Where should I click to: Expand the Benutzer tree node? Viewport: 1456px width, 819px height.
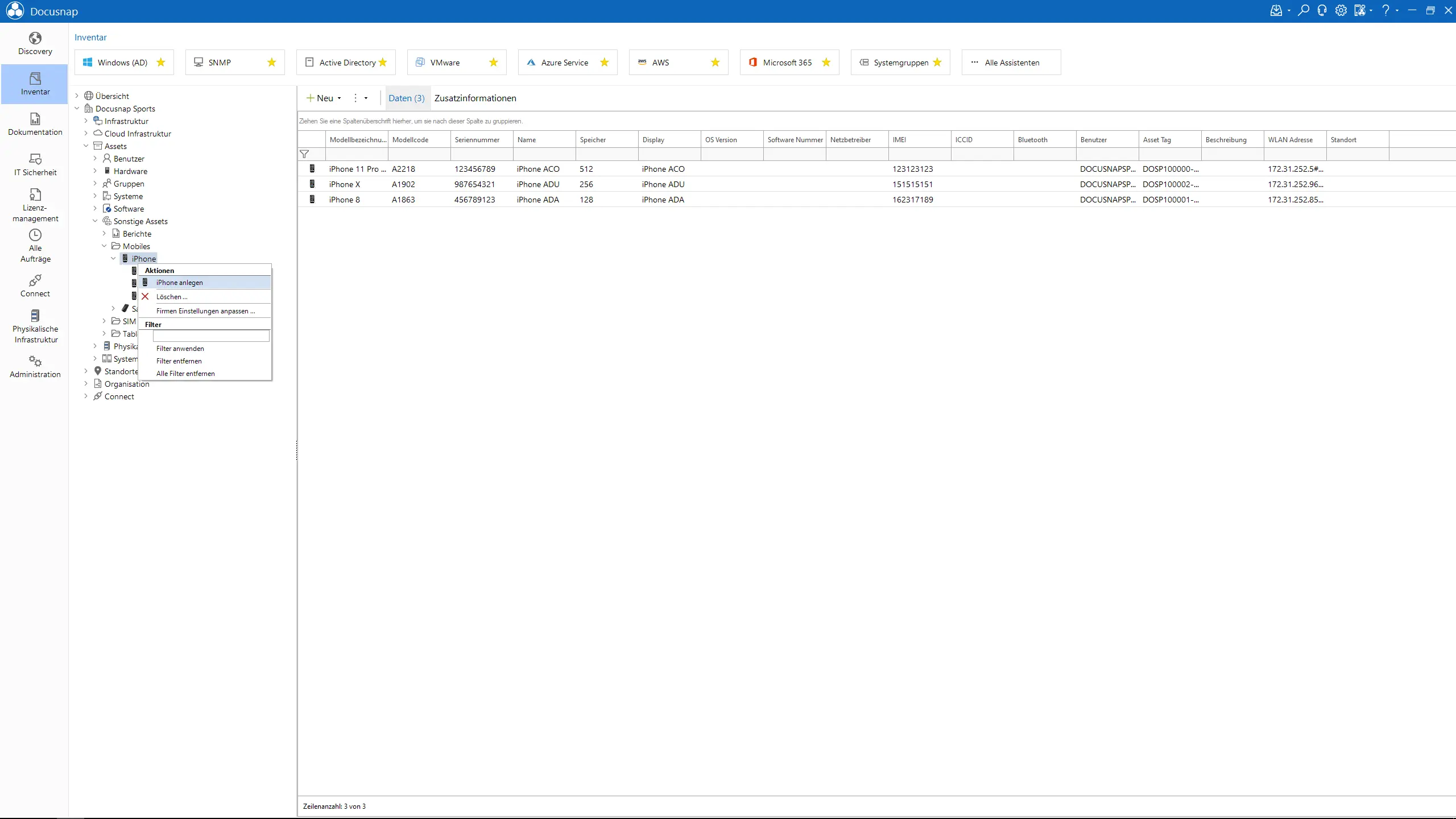96,159
